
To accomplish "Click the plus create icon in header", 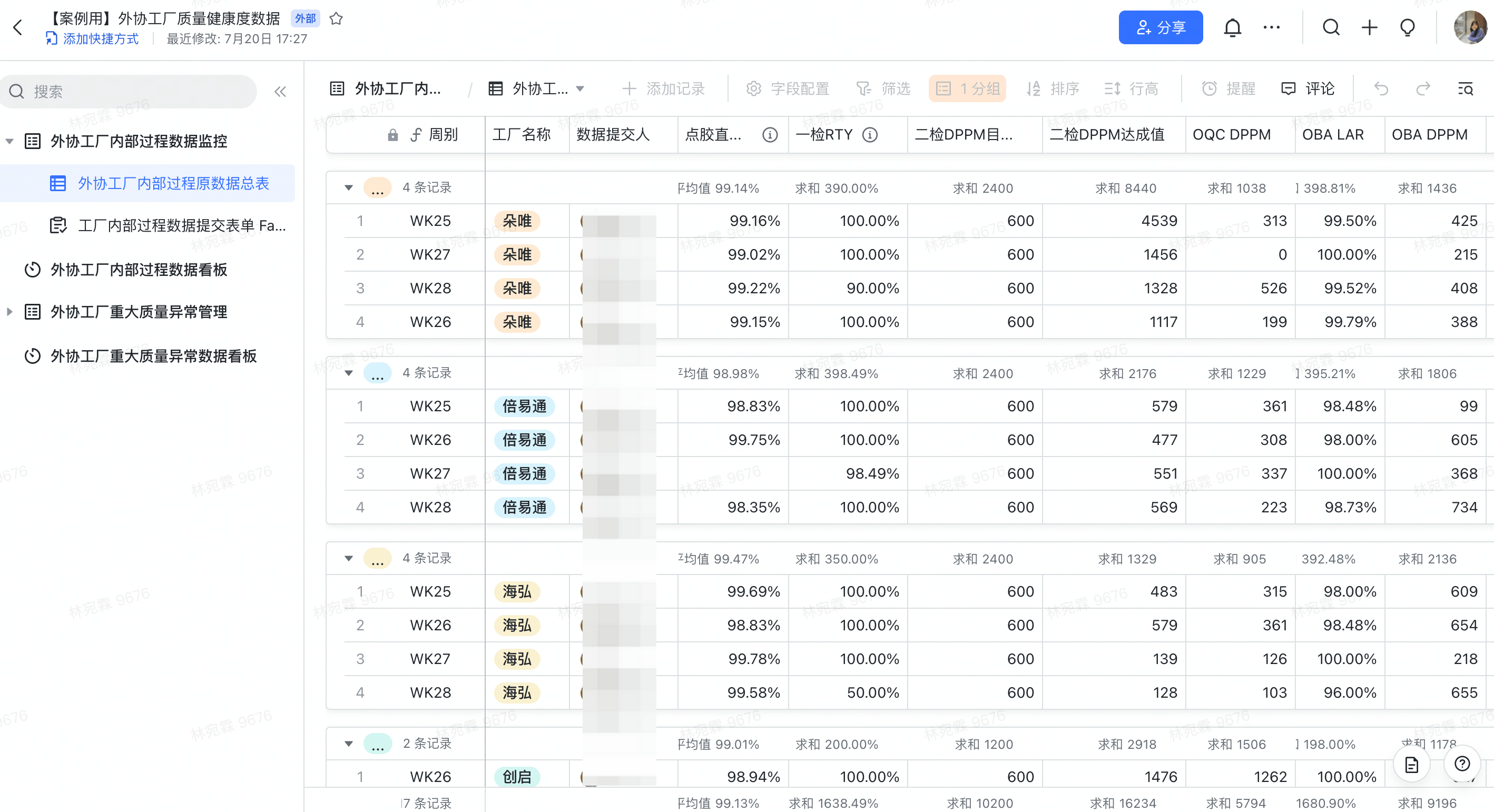I will click(x=1369, y=27).
